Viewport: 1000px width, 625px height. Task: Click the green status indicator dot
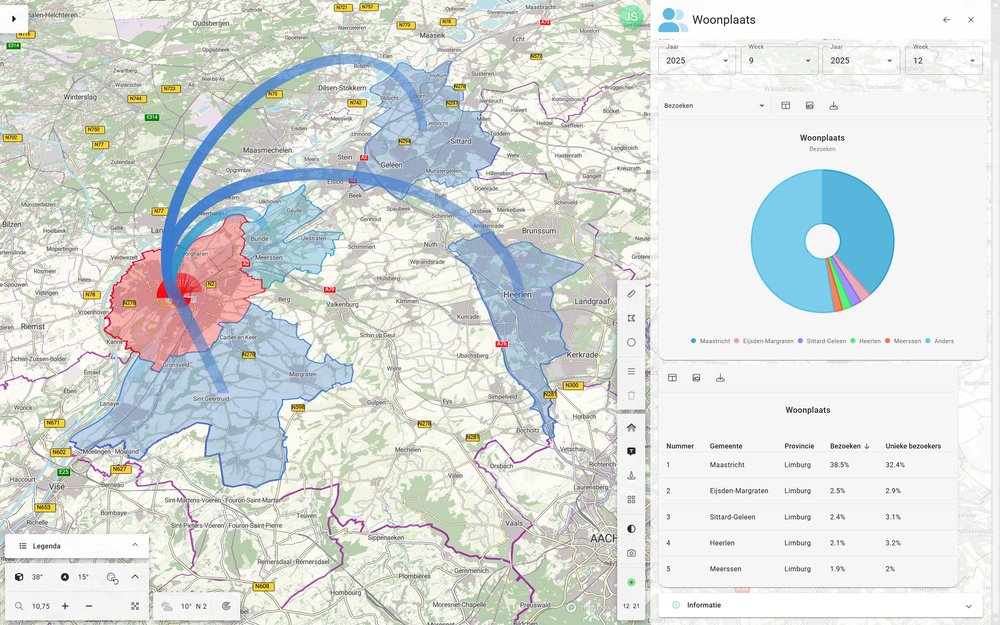[632, 582]
